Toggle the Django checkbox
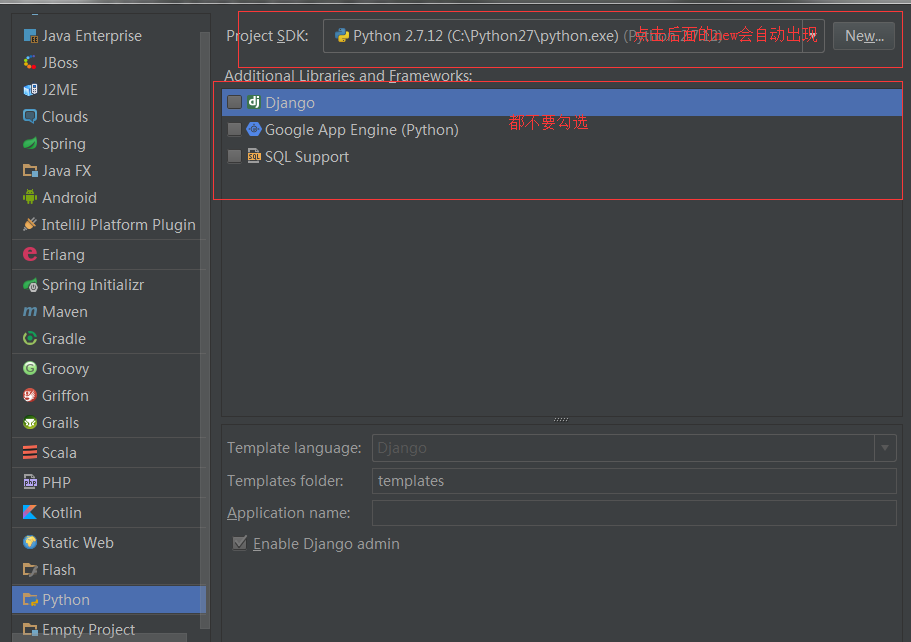The height and width of the screenshot is (642, 911). point(235,102)
